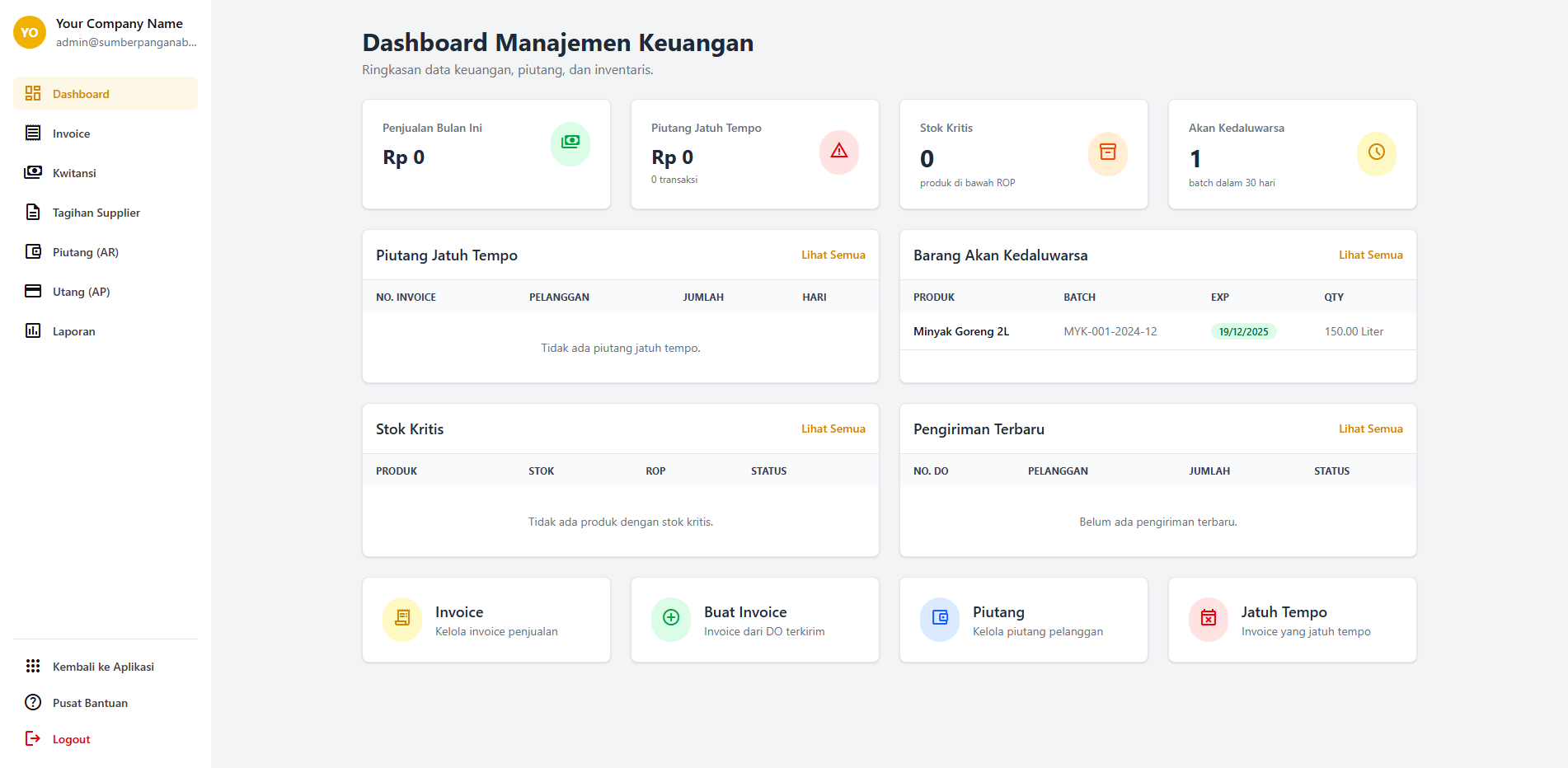The height and width of the screenshot is (768, 1568).
Task: Select the Dashboard icon in the sidebar
Action: click(x=32, y=93)
